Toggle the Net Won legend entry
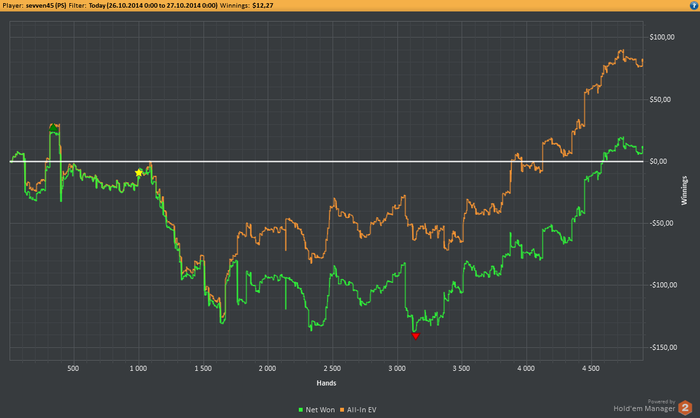The image size is (700, 418). pos(317,410)
